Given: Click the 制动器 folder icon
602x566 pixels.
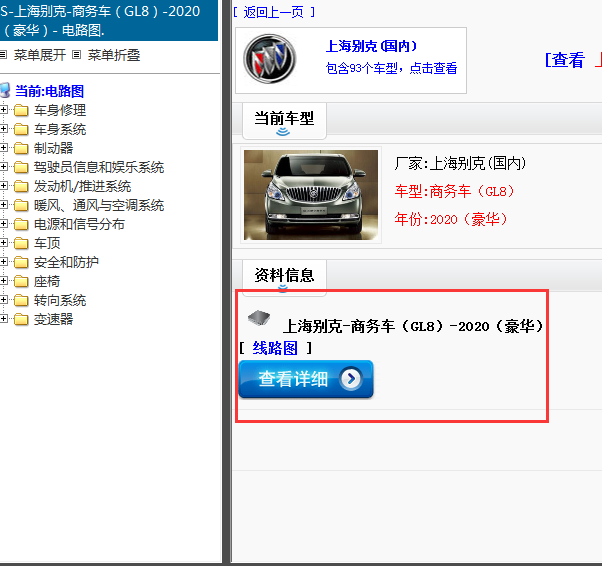Looking at the screenshot, I should pos(21,148).
